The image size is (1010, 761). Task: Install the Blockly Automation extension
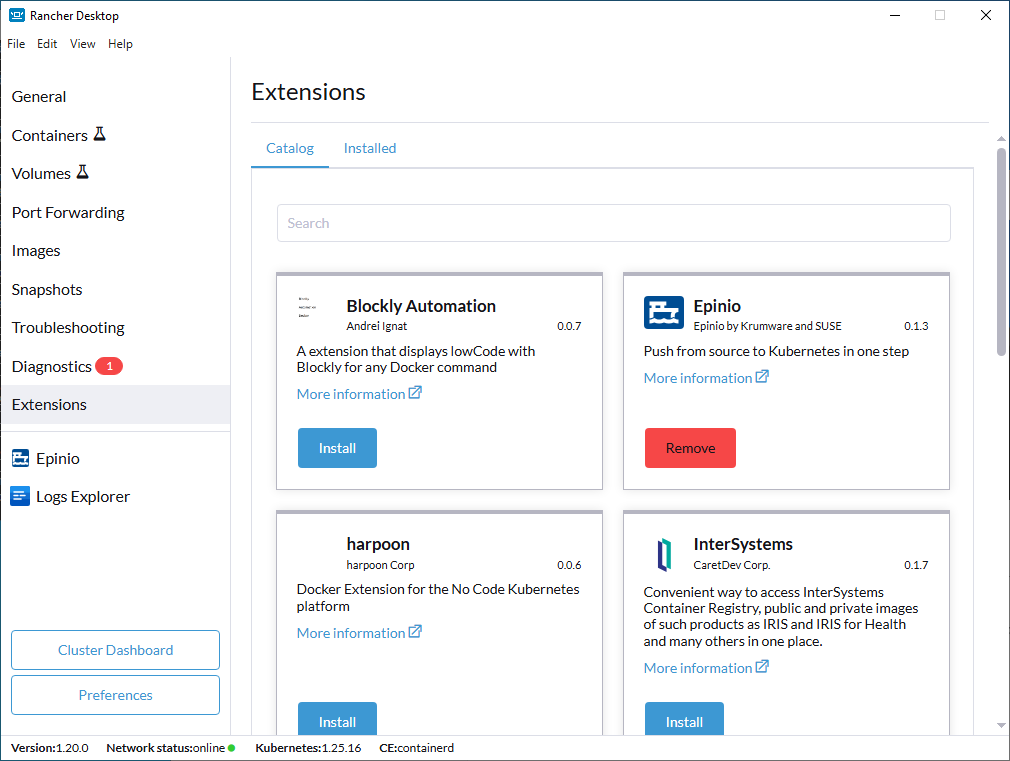337,448
